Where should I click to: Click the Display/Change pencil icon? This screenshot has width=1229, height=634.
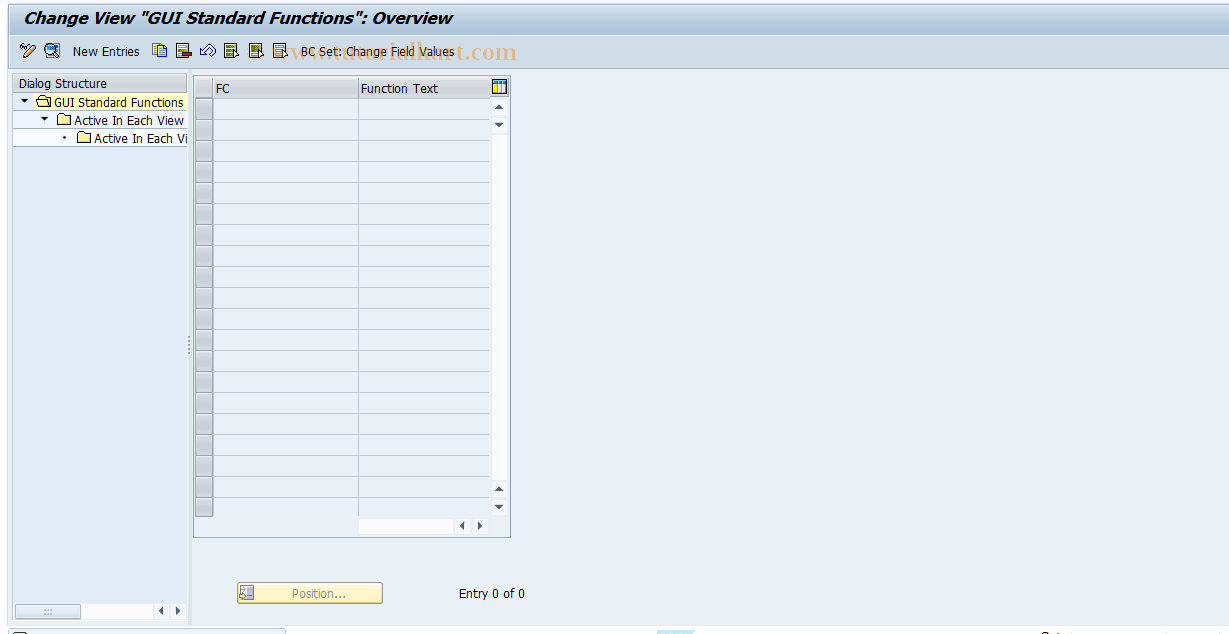click(27, 51)
